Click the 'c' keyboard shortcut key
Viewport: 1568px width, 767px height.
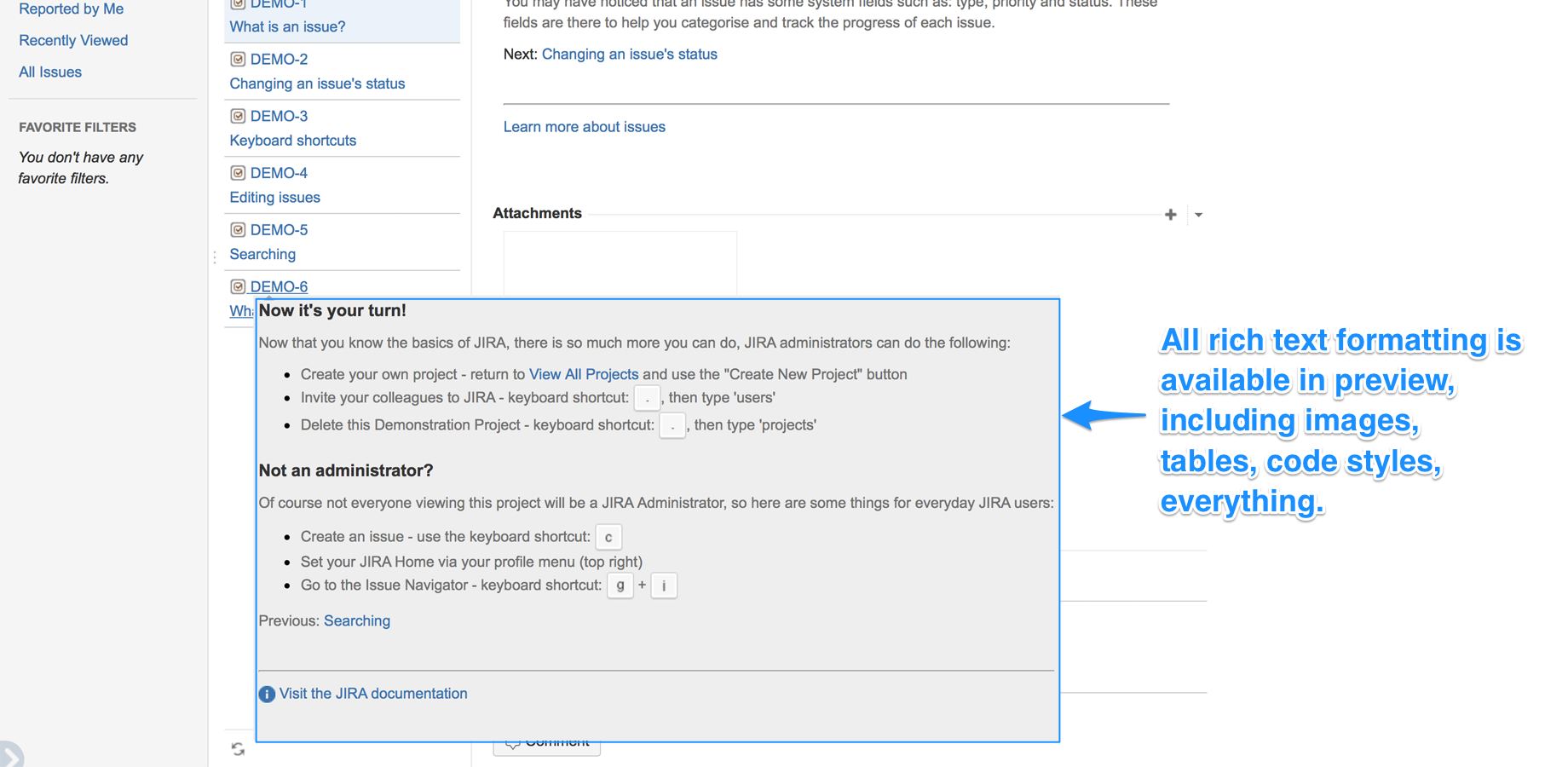(x=608, y=537)
